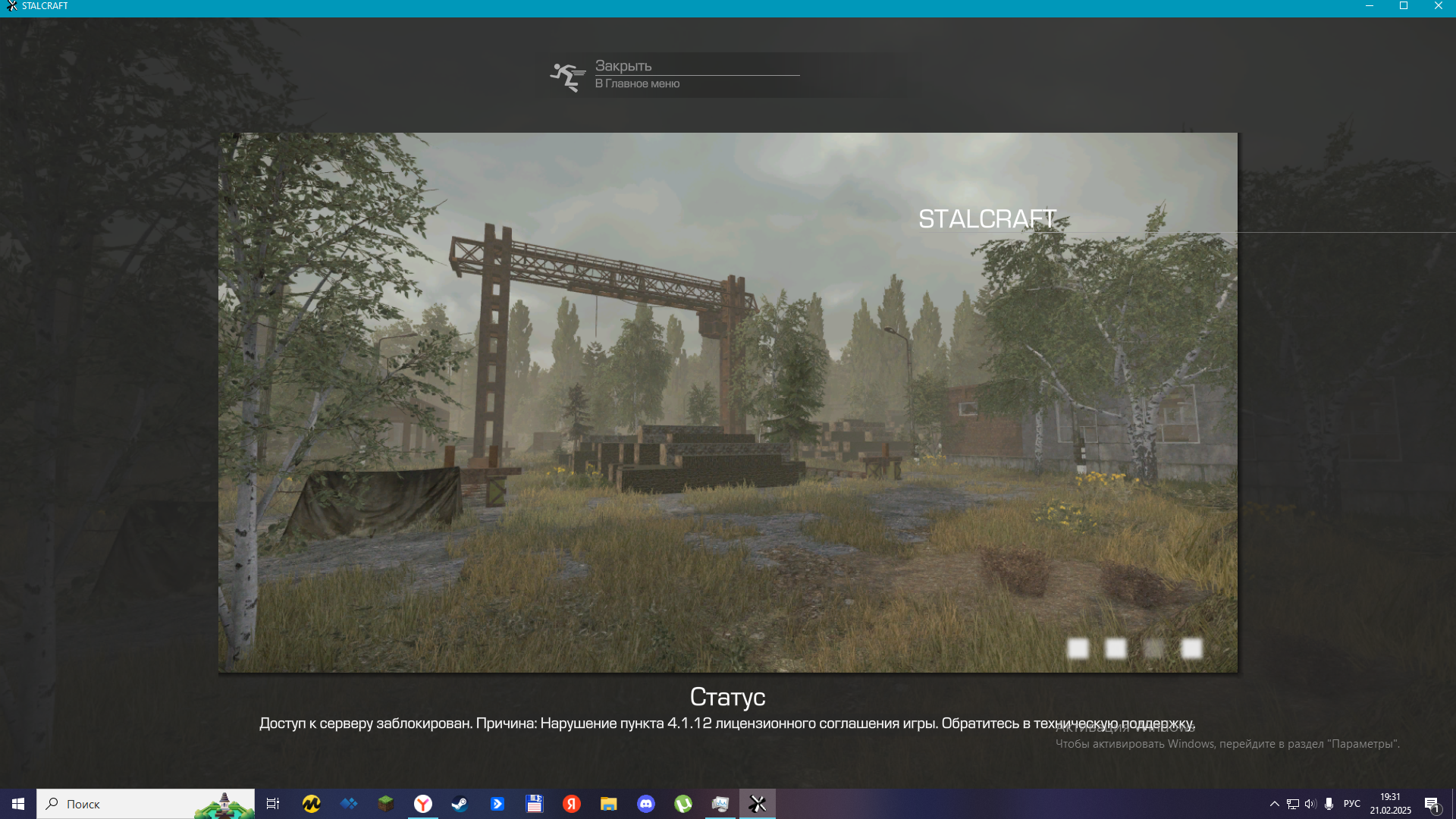Screen dimensions: 1456x819
Task: Restore down the STALCRAFT window
Action: tap(1404, 6)
